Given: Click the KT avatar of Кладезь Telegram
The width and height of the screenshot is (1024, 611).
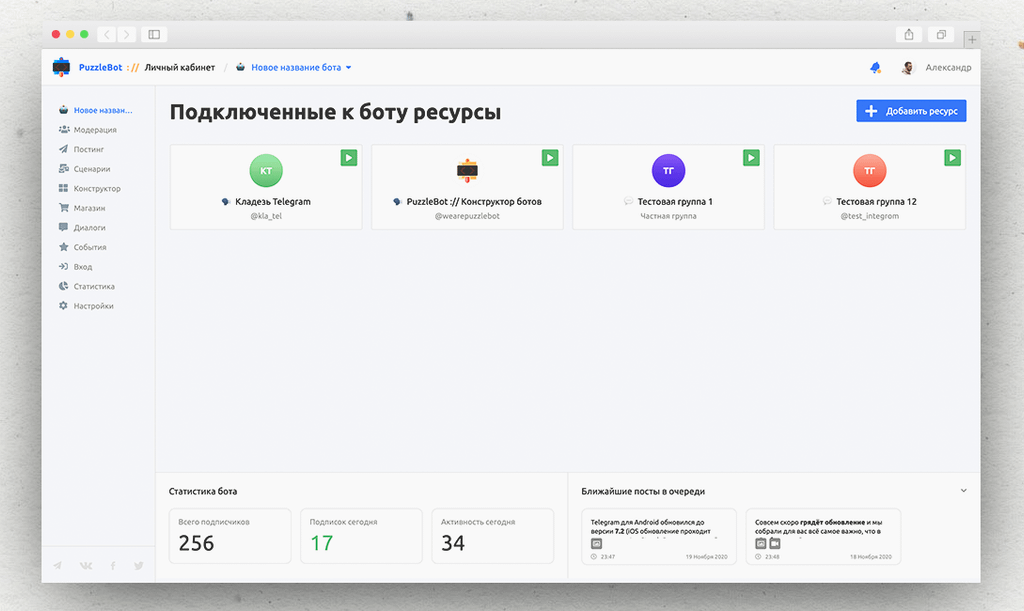Looking at the screenshot, I should click(x=266, y=170).
